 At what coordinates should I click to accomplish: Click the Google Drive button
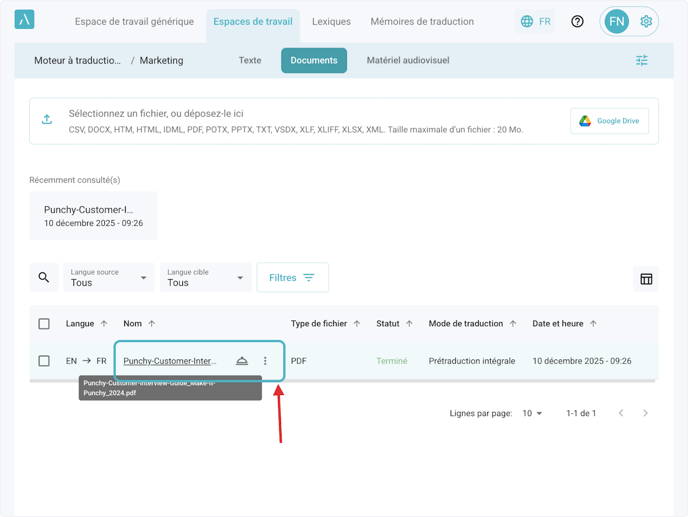point(609,121)
